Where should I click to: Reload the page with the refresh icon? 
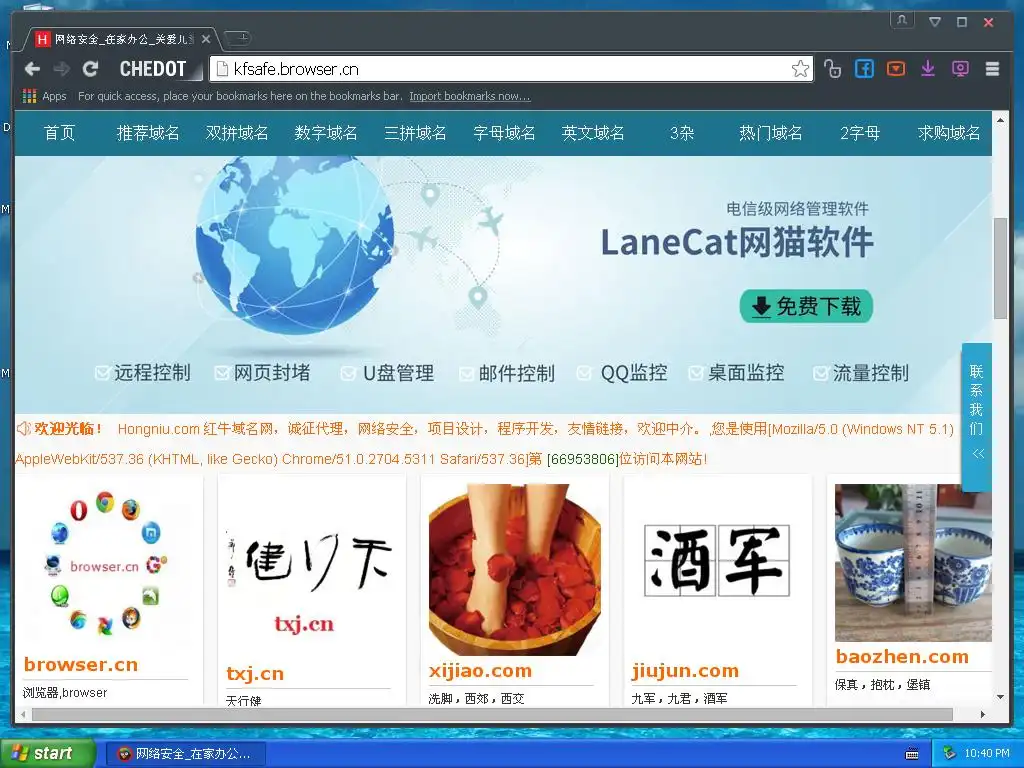[x=90, y=69]
